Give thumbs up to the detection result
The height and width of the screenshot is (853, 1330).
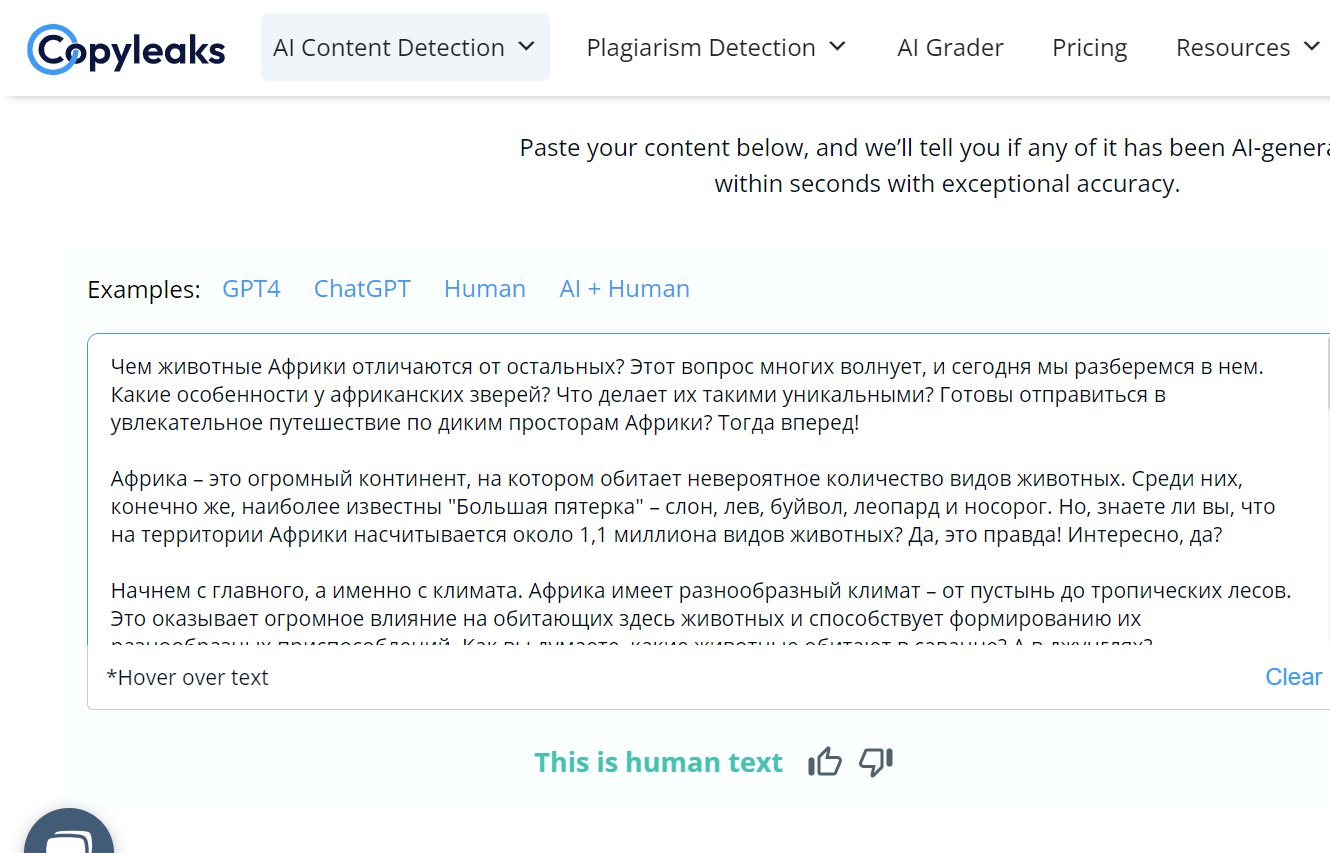pos(824,761)
